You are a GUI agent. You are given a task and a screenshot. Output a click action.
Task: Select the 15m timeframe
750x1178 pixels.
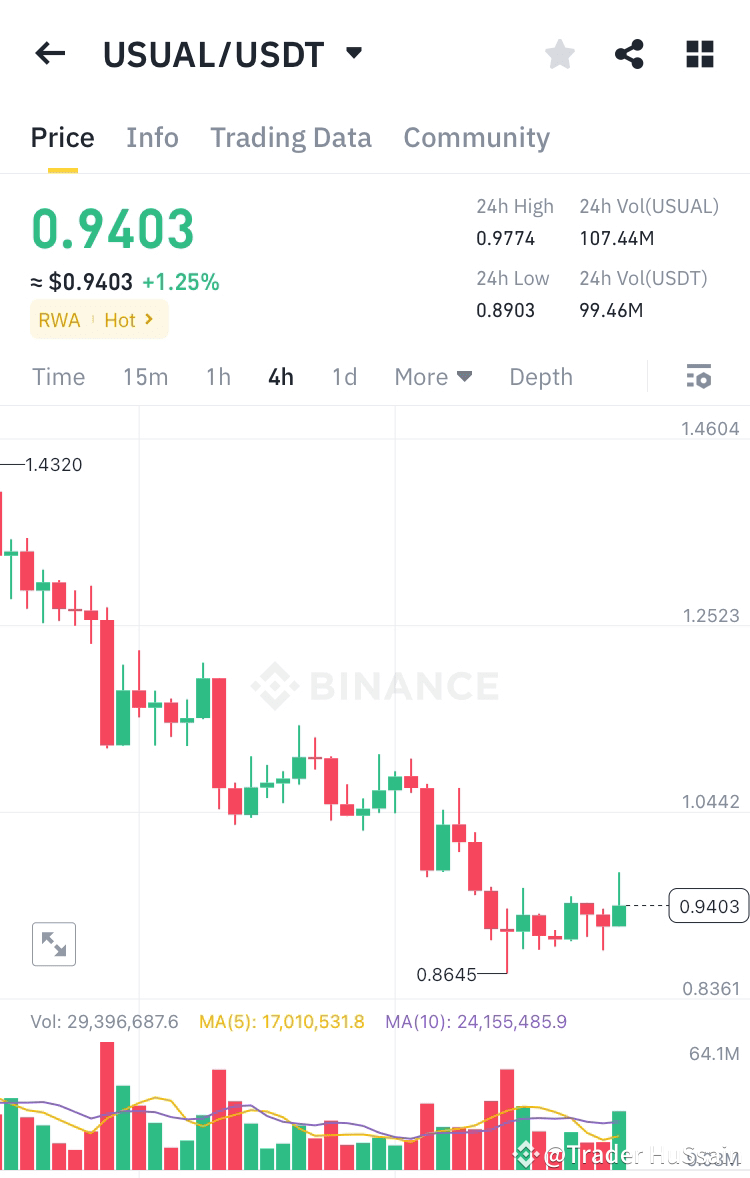click(x=146, y=376)
